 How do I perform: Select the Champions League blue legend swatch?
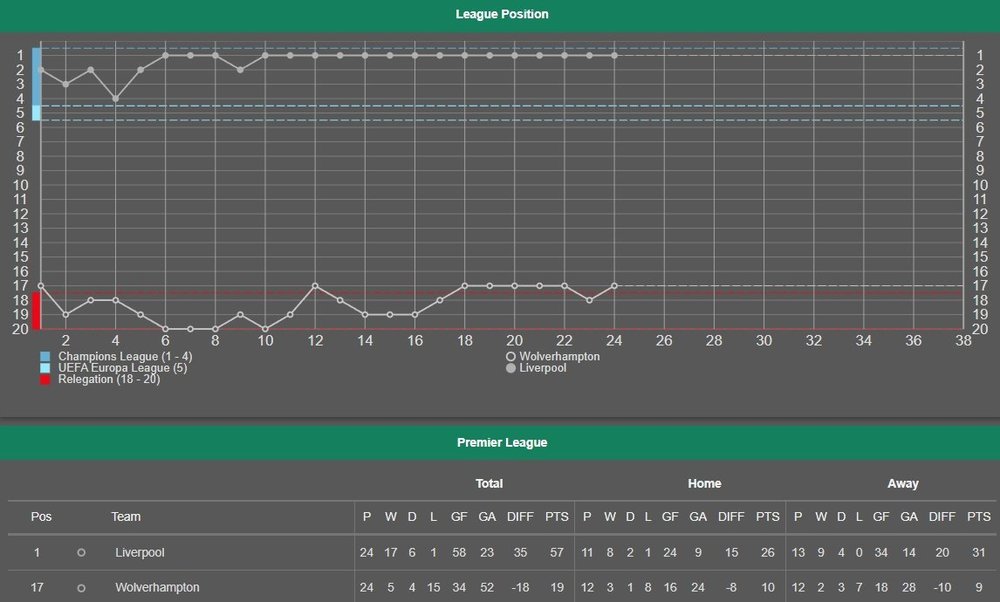(x=45, y=357)
